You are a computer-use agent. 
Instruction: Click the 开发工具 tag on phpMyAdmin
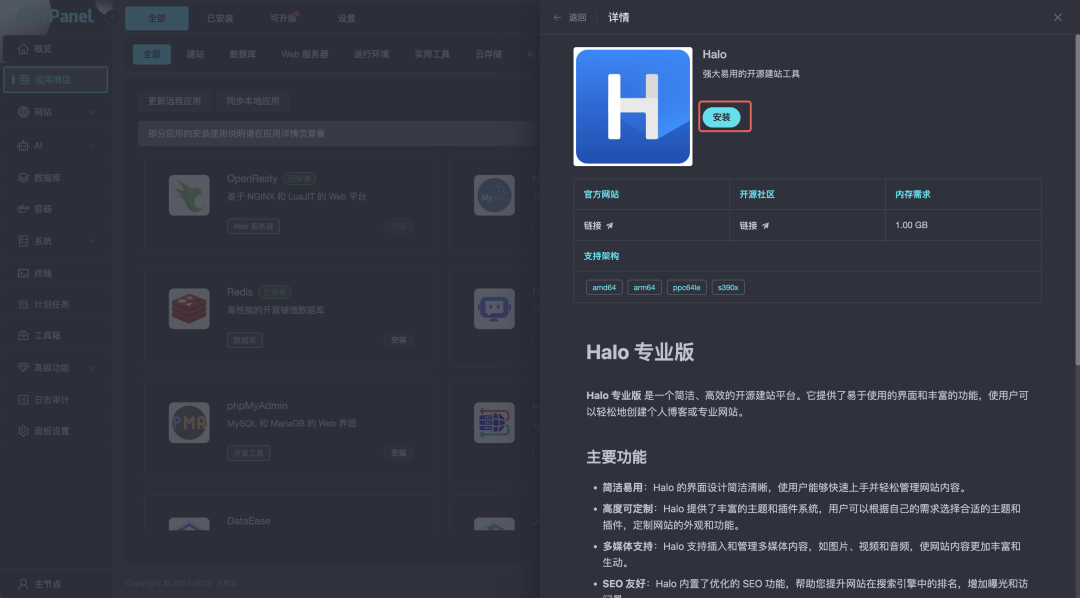coord(249,453)
